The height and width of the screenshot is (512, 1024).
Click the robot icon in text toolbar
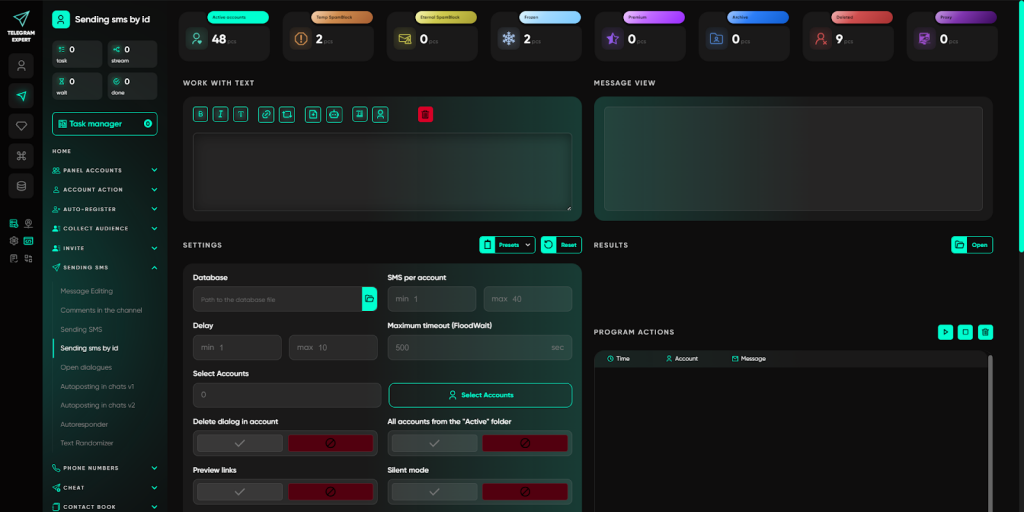pos(334,114)
